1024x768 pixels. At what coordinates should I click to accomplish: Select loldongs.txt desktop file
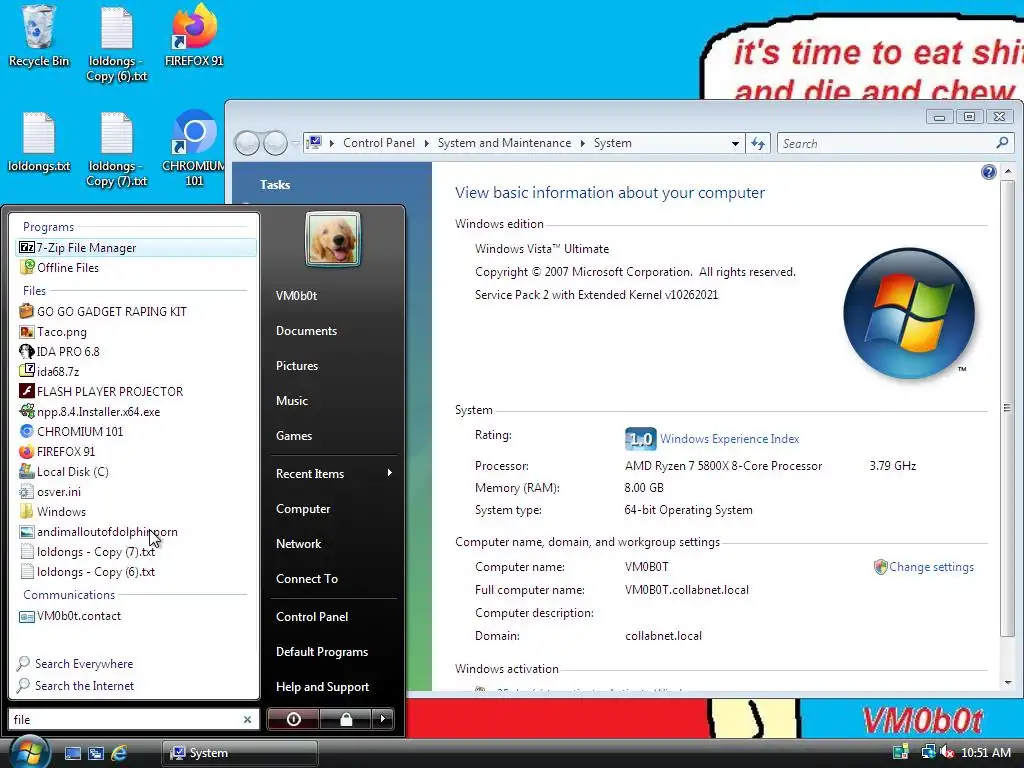[x=39, y=142]
